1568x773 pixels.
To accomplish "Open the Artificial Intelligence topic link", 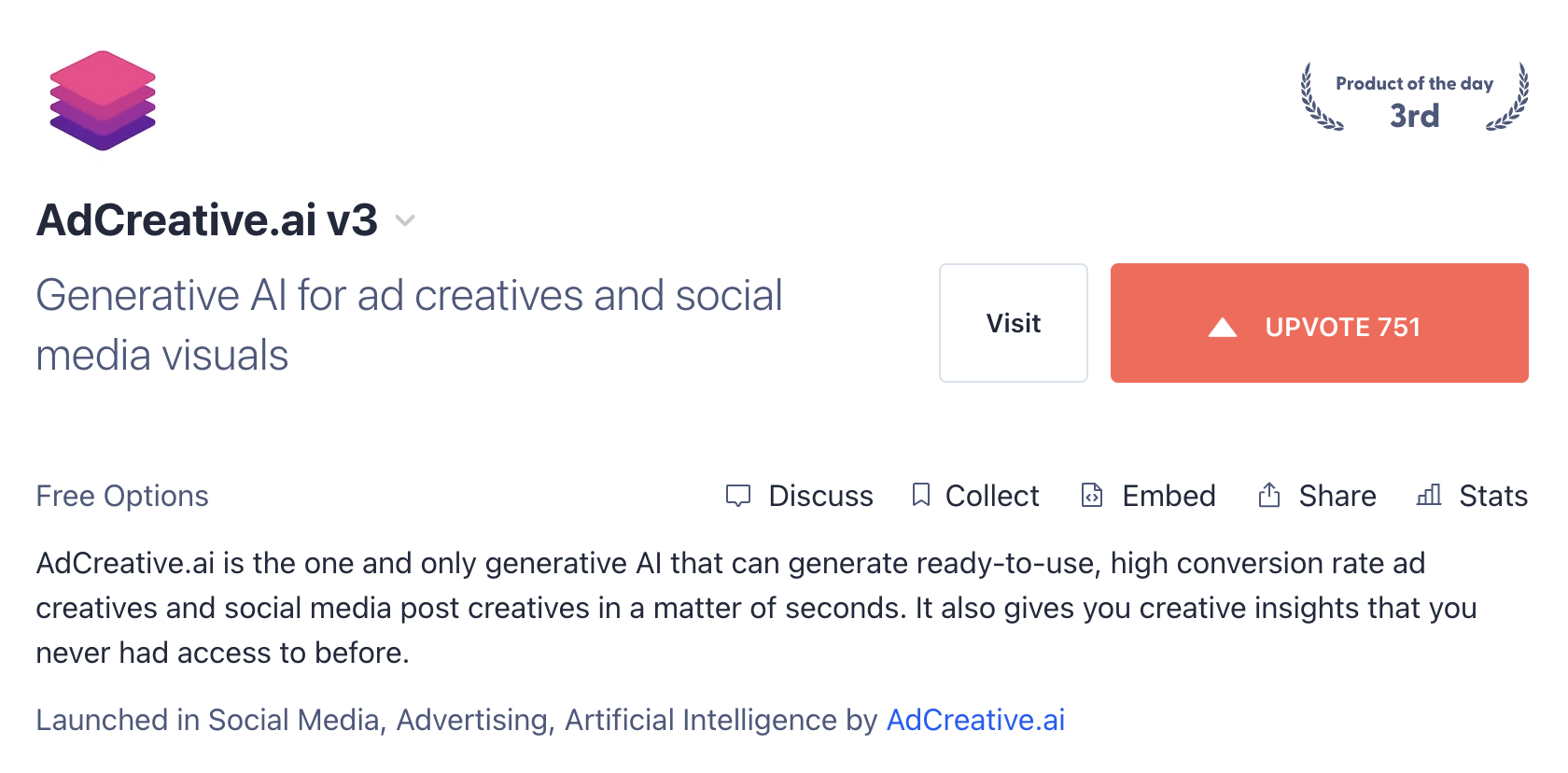I will pyautogui.click(x=700, y=720).
